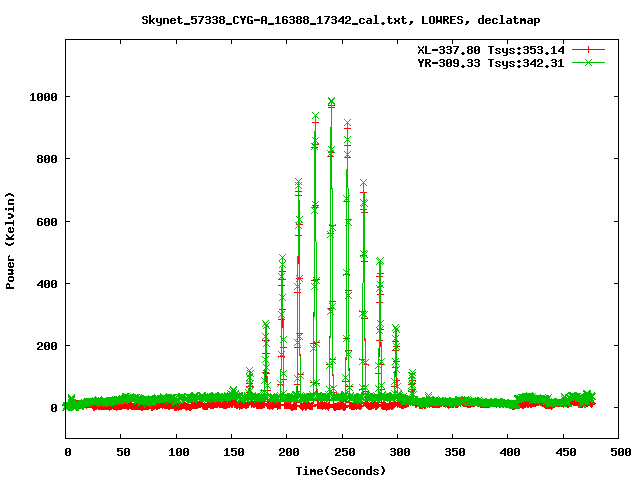Click the 'Power (Kelvin)' y-axis label
The height and width of the screenshot is (480, 640).
10,241
